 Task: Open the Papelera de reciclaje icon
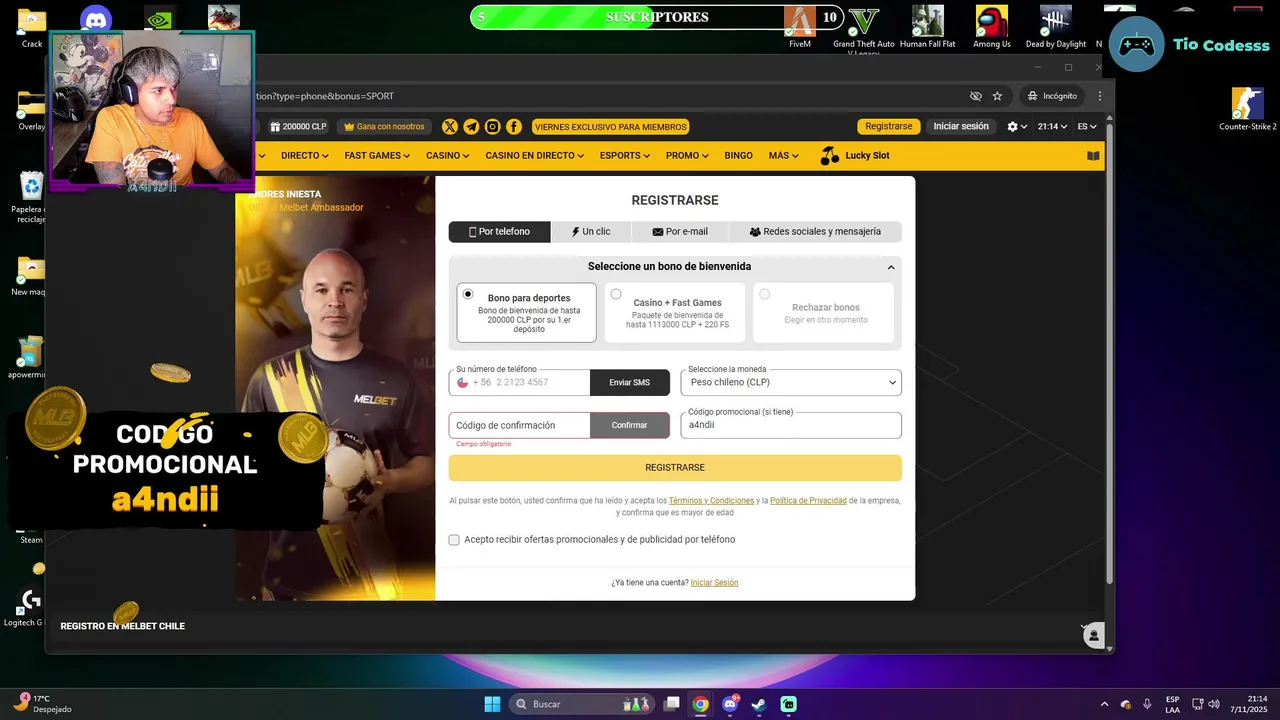tap(31, 198)
